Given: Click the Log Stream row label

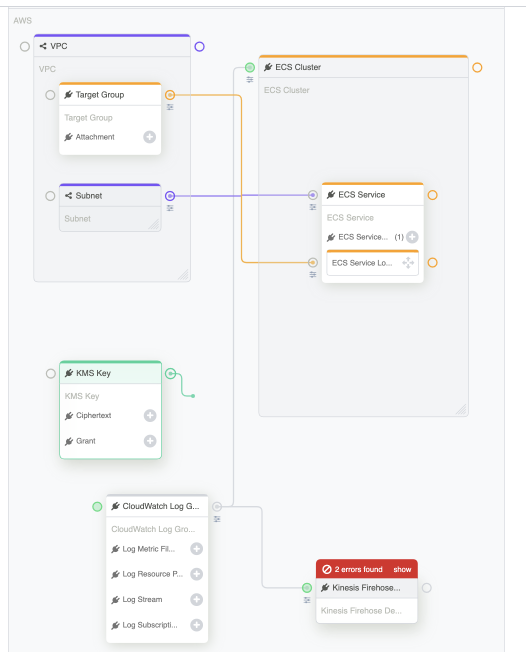Looking at the screenshot, I should pyautogui.click(x=142, y=600).
